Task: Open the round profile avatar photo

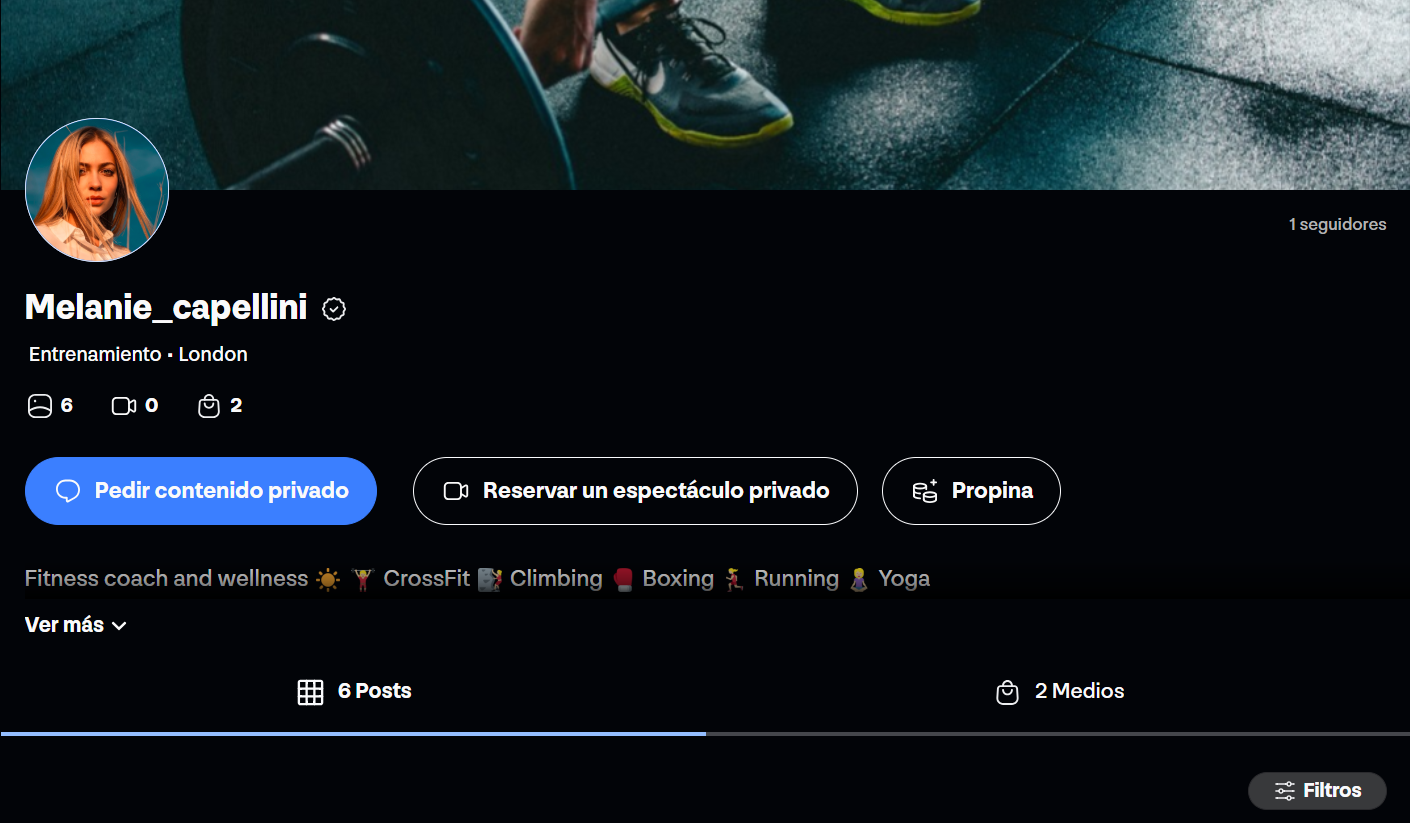Action: [97, 190]
